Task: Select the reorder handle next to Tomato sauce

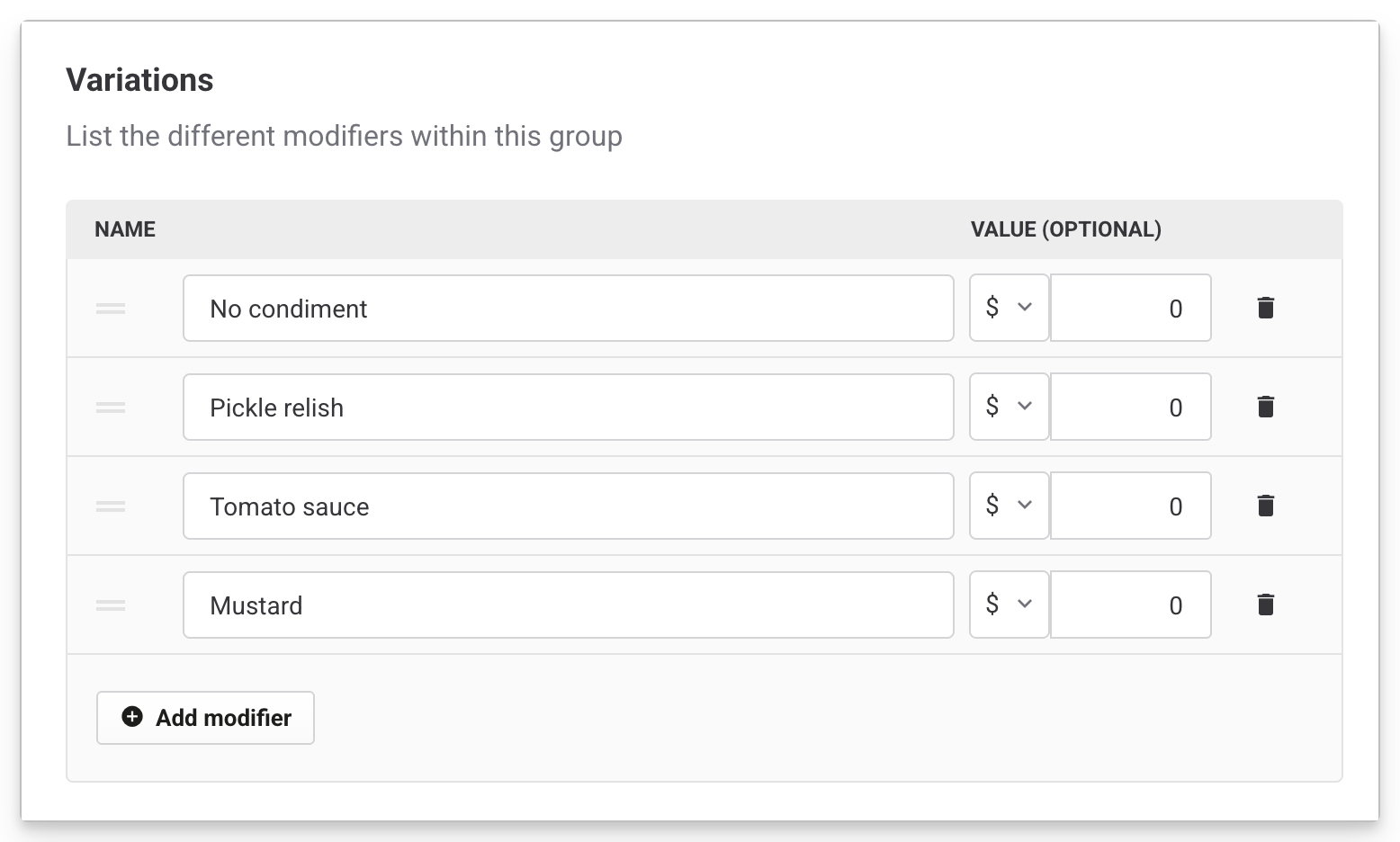Action: 111,506
